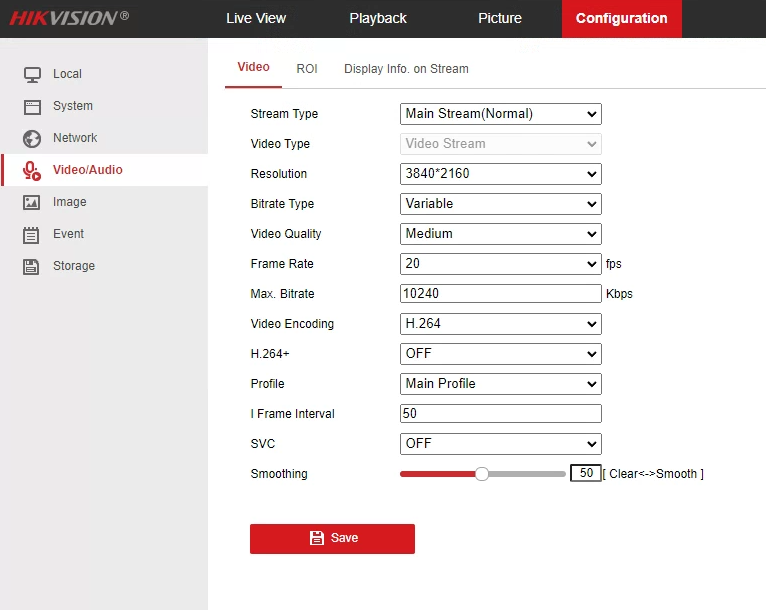Click the Hikvision logo
This screenshot has height=610, width=766.
coord(69,18)
